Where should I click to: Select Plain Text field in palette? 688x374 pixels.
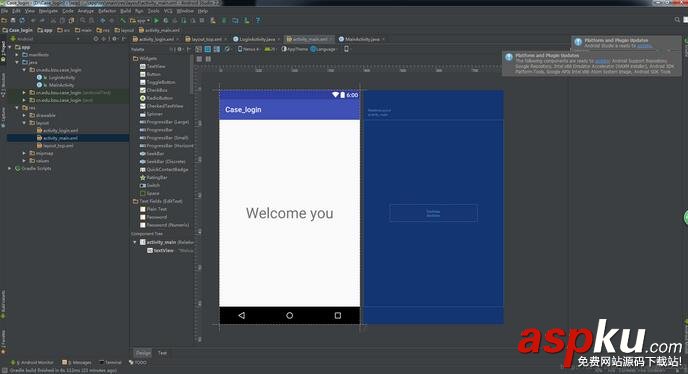click(x=154, y=209)
